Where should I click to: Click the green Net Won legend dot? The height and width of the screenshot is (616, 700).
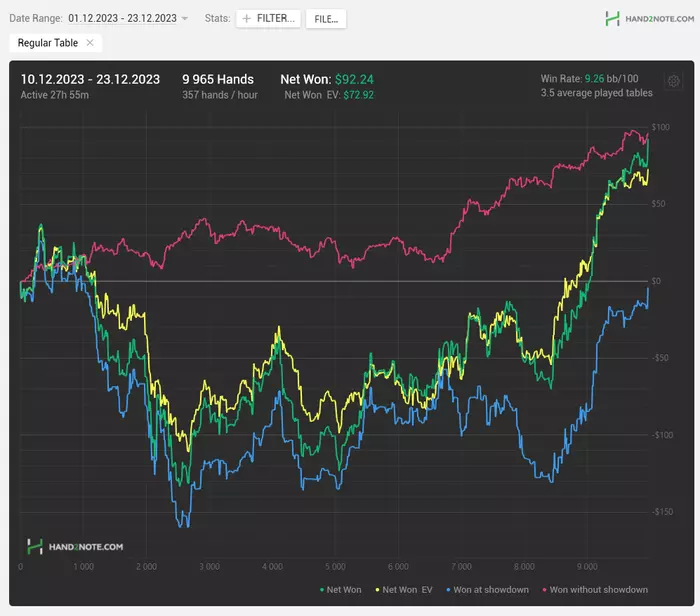[x=321, y=590]
